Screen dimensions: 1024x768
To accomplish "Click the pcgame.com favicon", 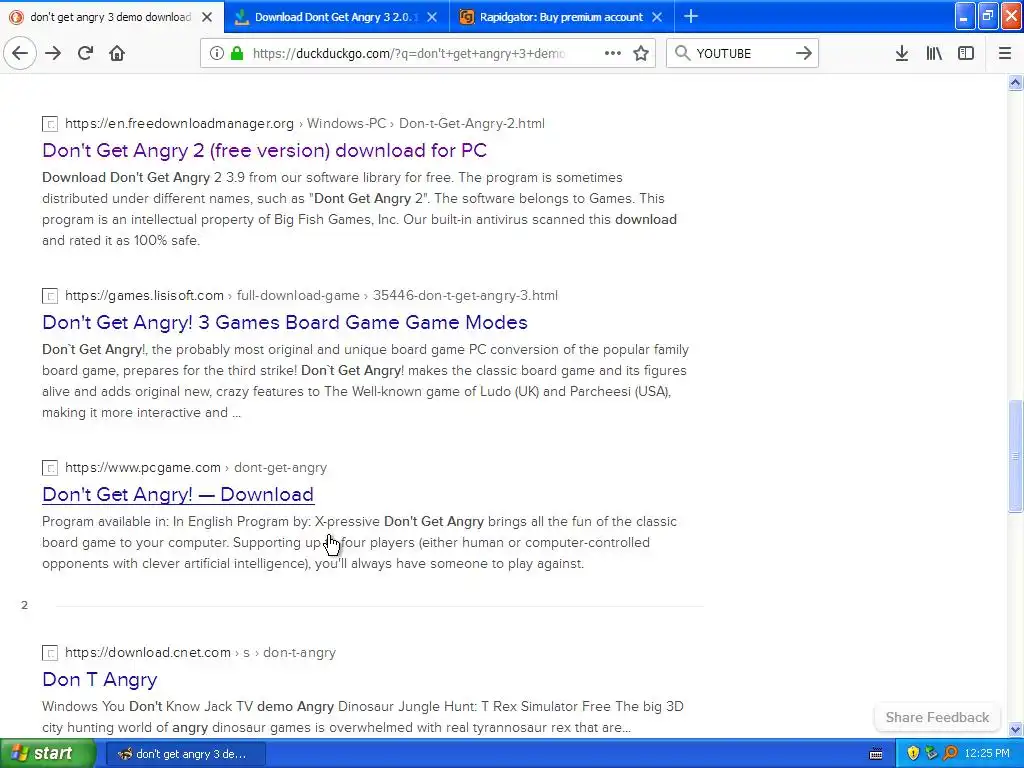I will [50, 468].
